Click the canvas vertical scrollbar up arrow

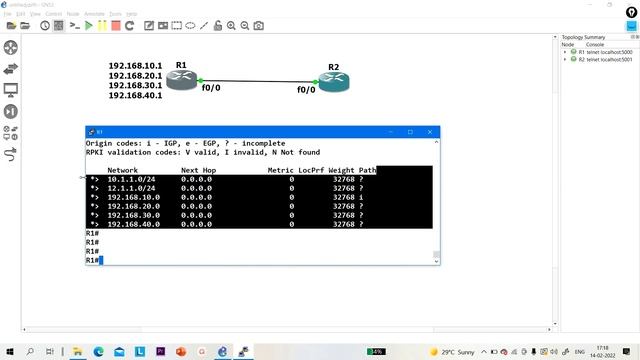tap(555, 37)
